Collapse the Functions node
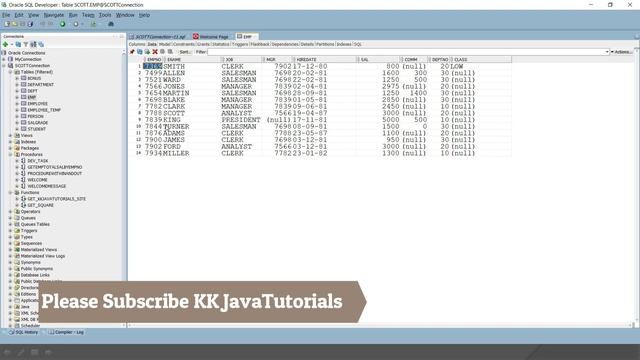640x360 pixels. point(11,192)
